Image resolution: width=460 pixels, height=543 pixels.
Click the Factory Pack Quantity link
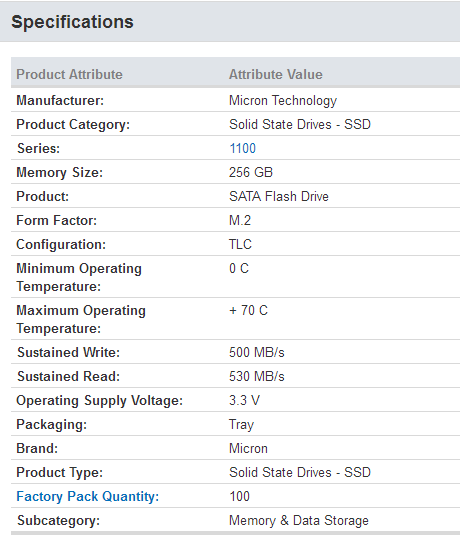[x=88, y=497]
